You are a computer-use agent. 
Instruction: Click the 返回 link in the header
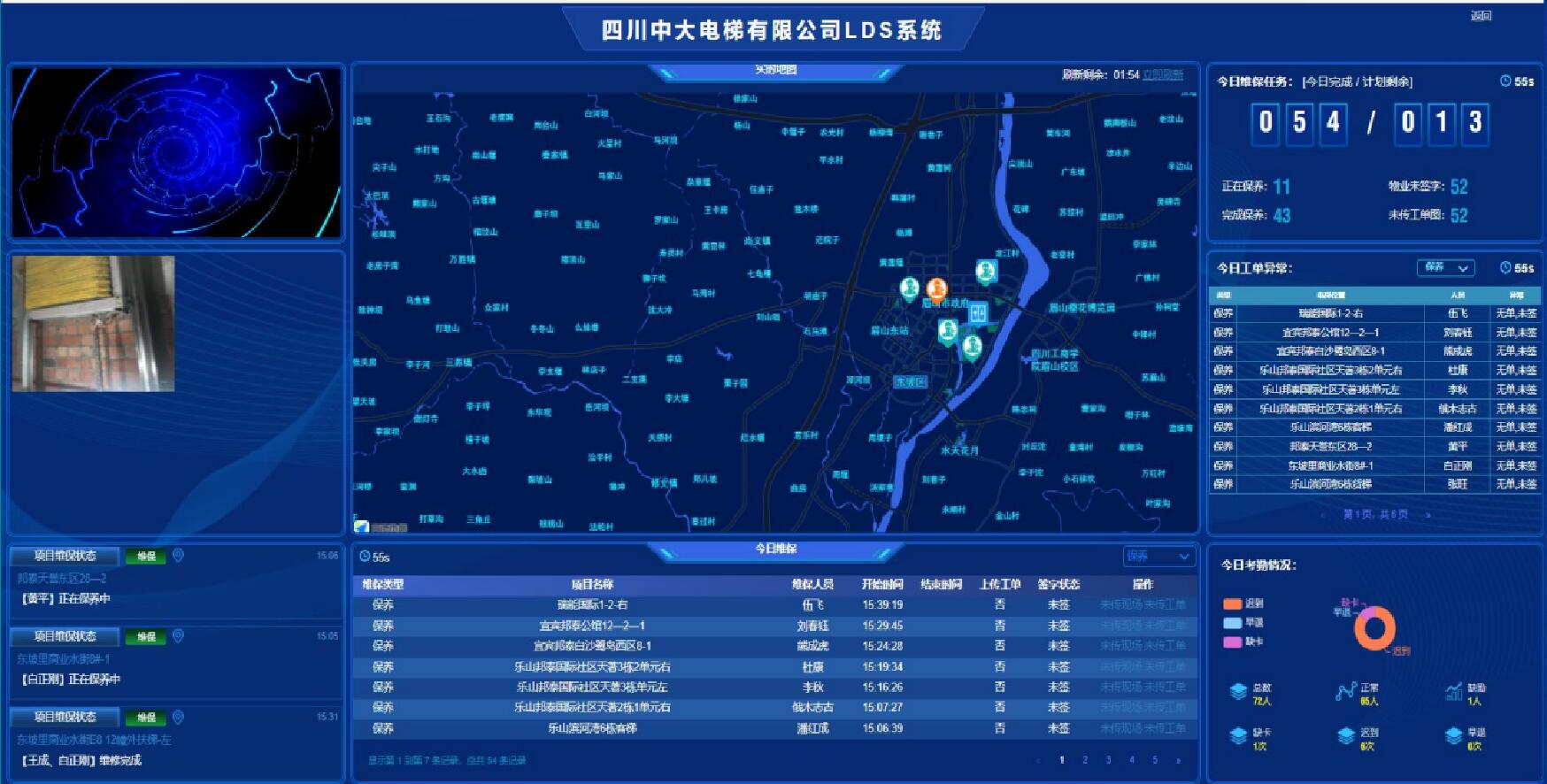point(1482,16)
